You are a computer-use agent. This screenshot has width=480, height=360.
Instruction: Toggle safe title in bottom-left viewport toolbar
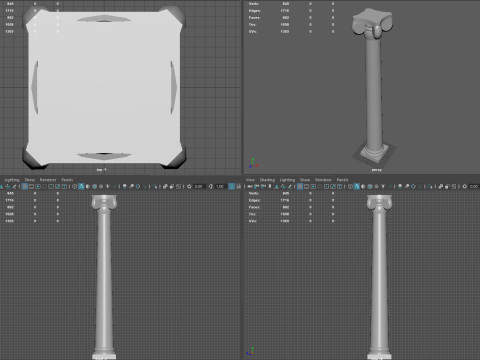coord(64,187)
